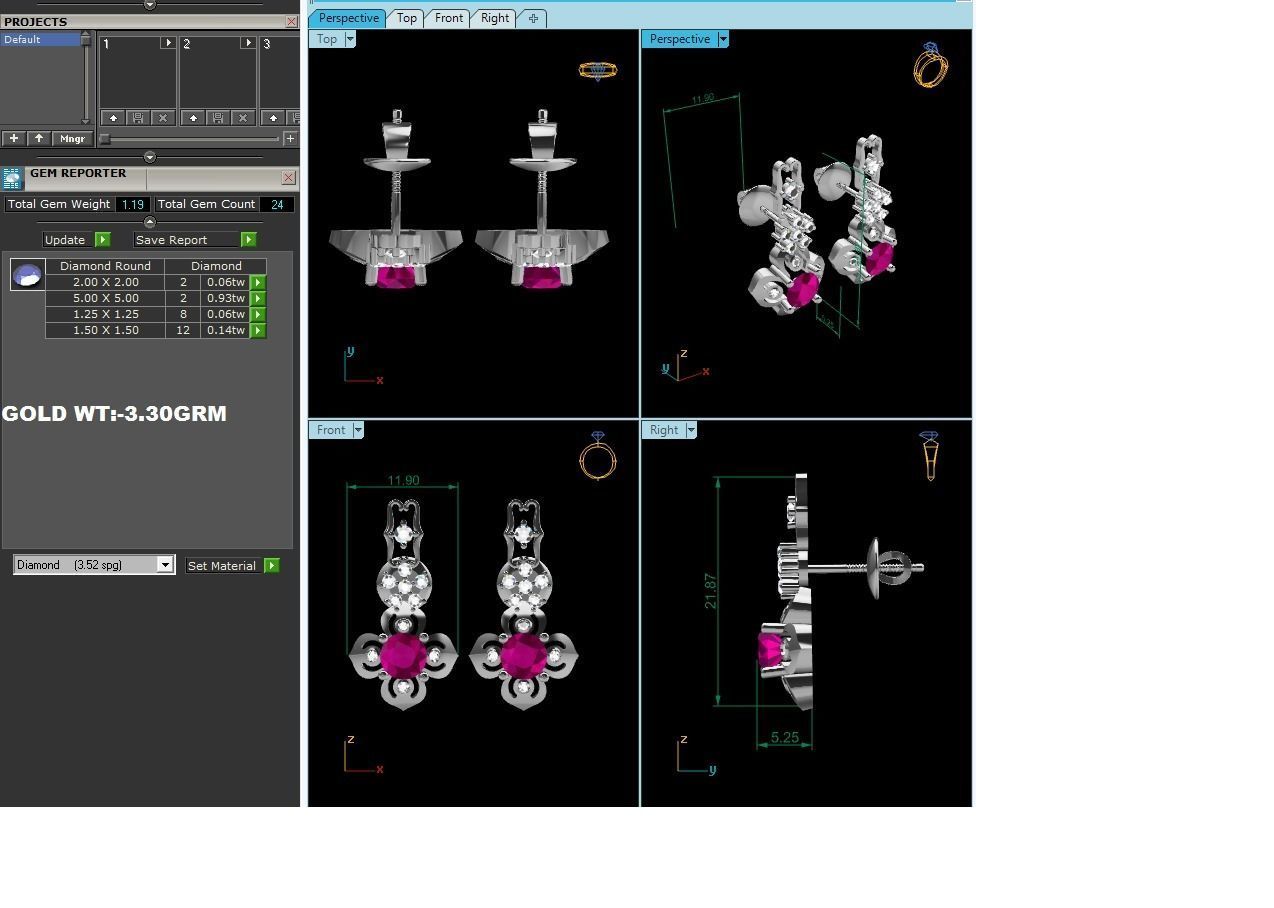This screenshot has height=908, width=1274.
Task: Click the Diamond Round column header
Action: pyautogui.click(x=105, y=266)
